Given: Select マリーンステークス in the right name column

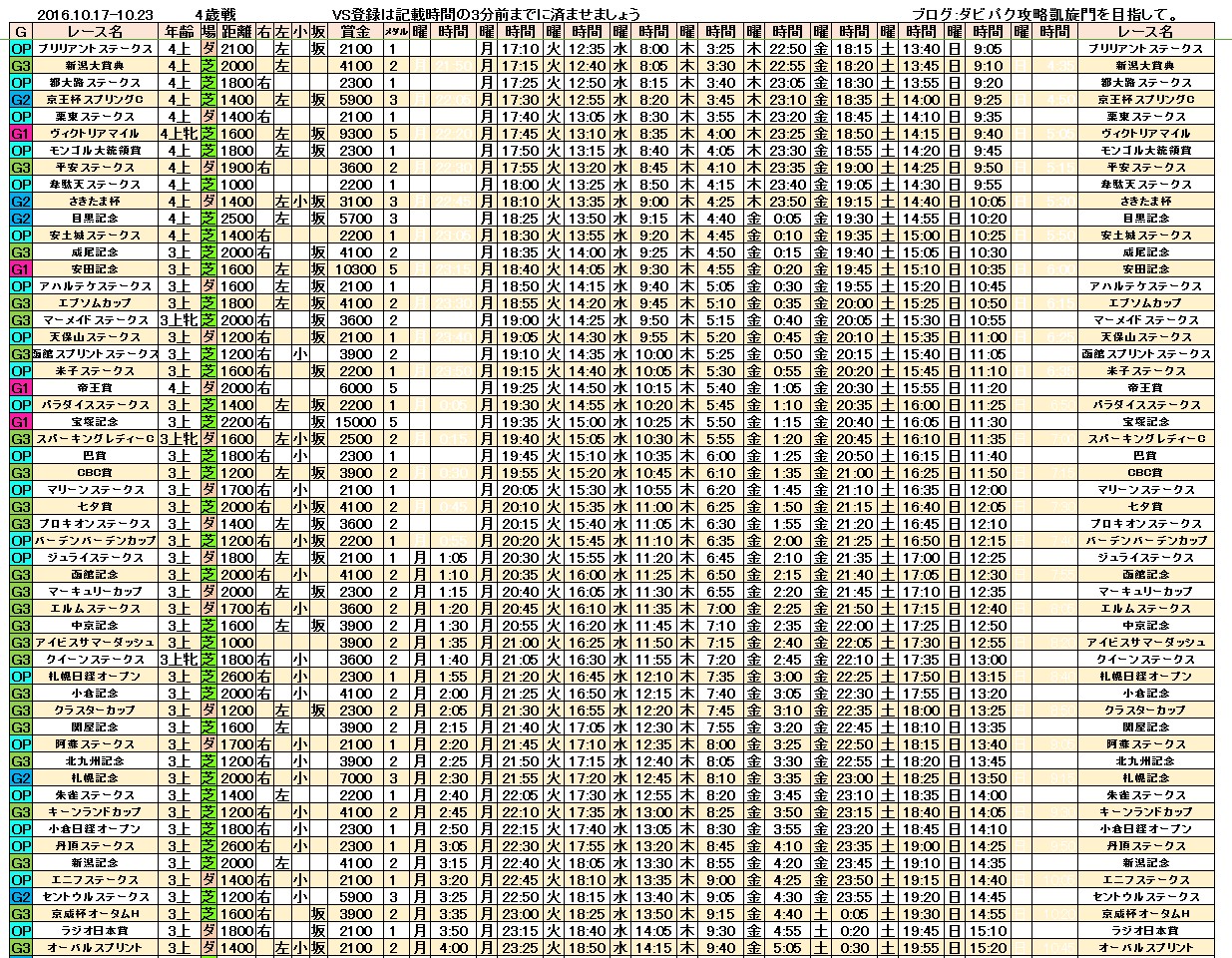Looking at the screenshot, I should [1144, 489].
